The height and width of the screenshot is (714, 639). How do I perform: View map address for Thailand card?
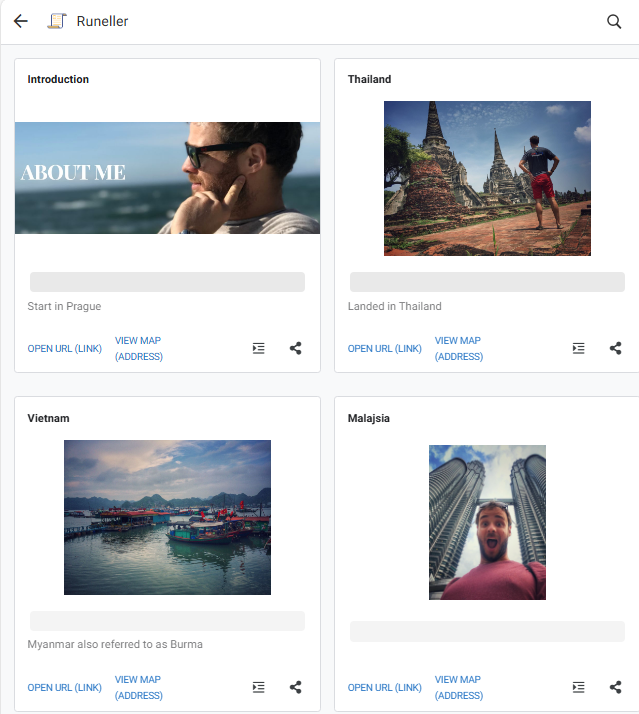tap(459, 348)
